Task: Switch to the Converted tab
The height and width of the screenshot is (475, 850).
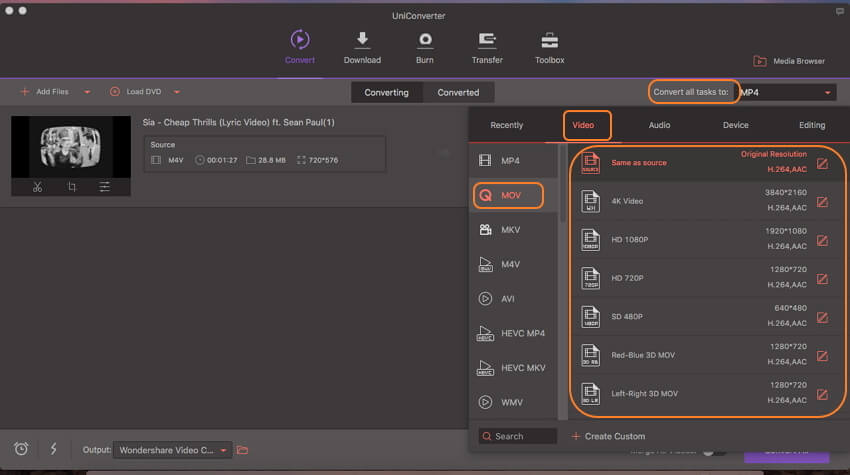Action: click(x=458, y=92)
